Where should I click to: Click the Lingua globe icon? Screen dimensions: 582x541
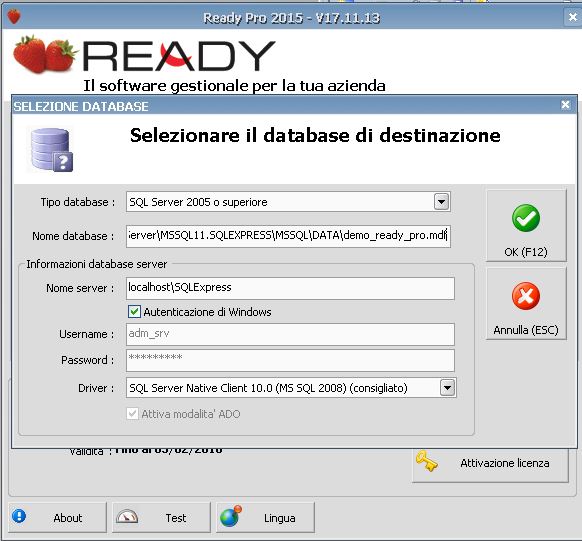click(x=230, y=517)
